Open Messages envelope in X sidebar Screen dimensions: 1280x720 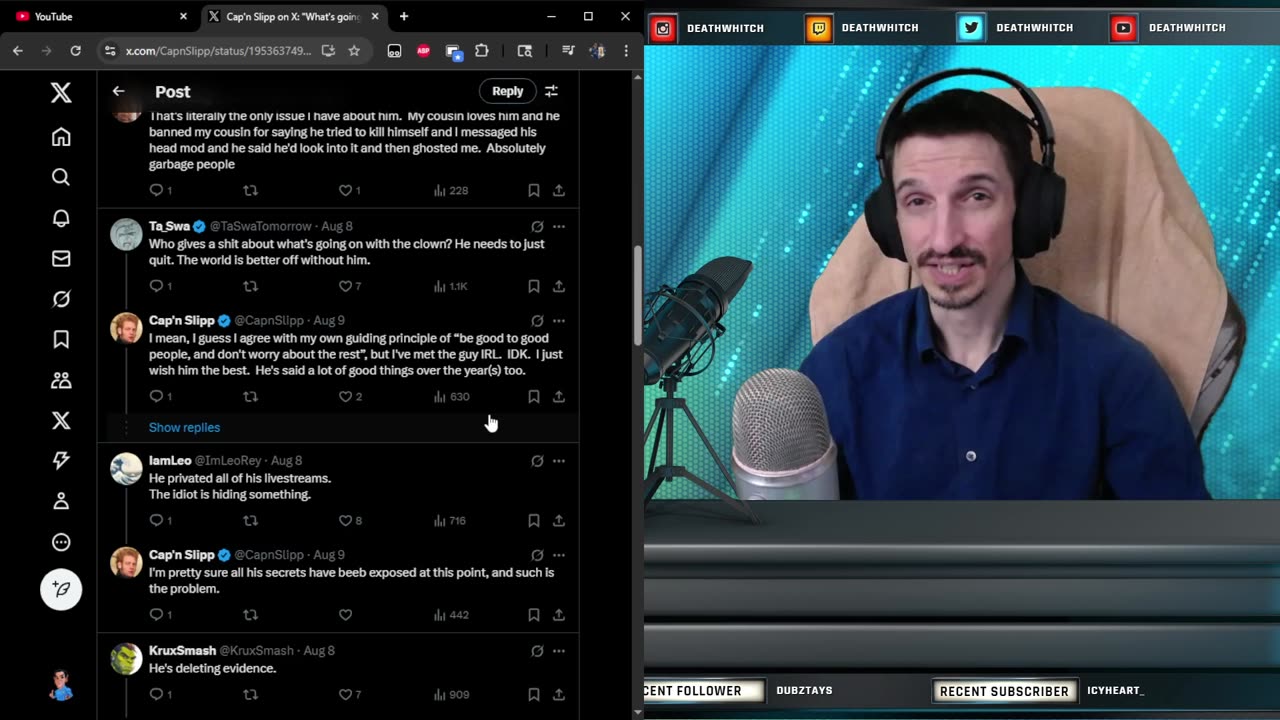pyautogui.click(x=61, y=259)
